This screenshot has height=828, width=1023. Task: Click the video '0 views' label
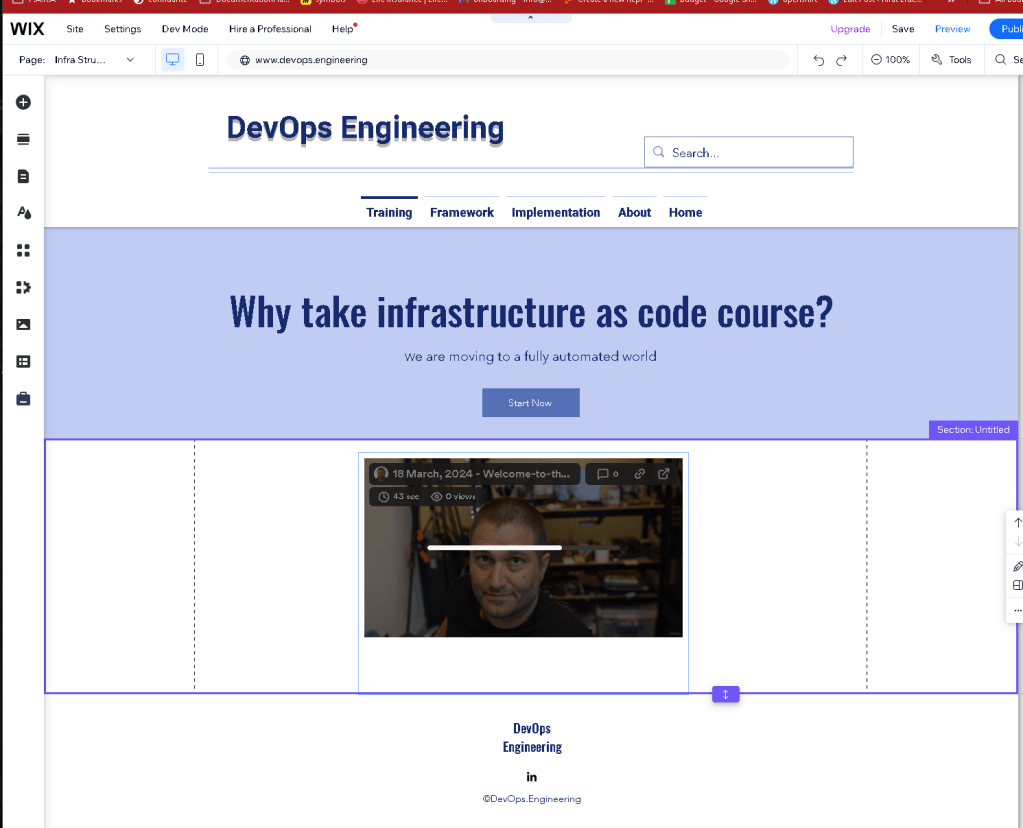tap(453, 497)
